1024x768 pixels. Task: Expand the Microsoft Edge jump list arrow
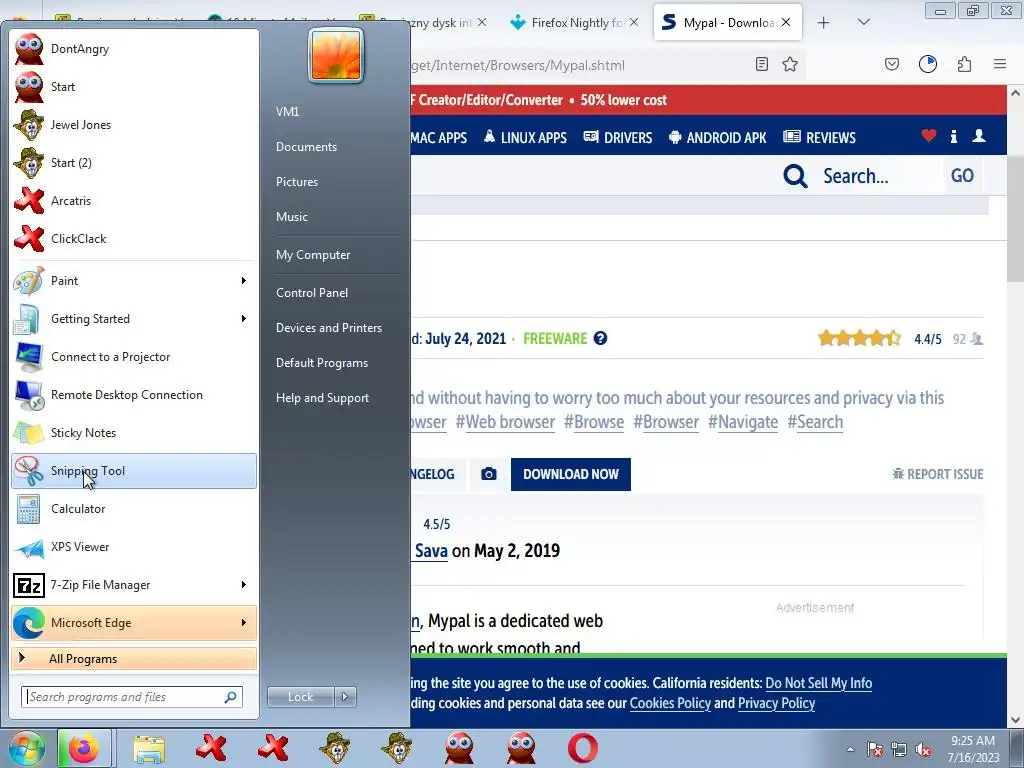(x=244, y=623)
